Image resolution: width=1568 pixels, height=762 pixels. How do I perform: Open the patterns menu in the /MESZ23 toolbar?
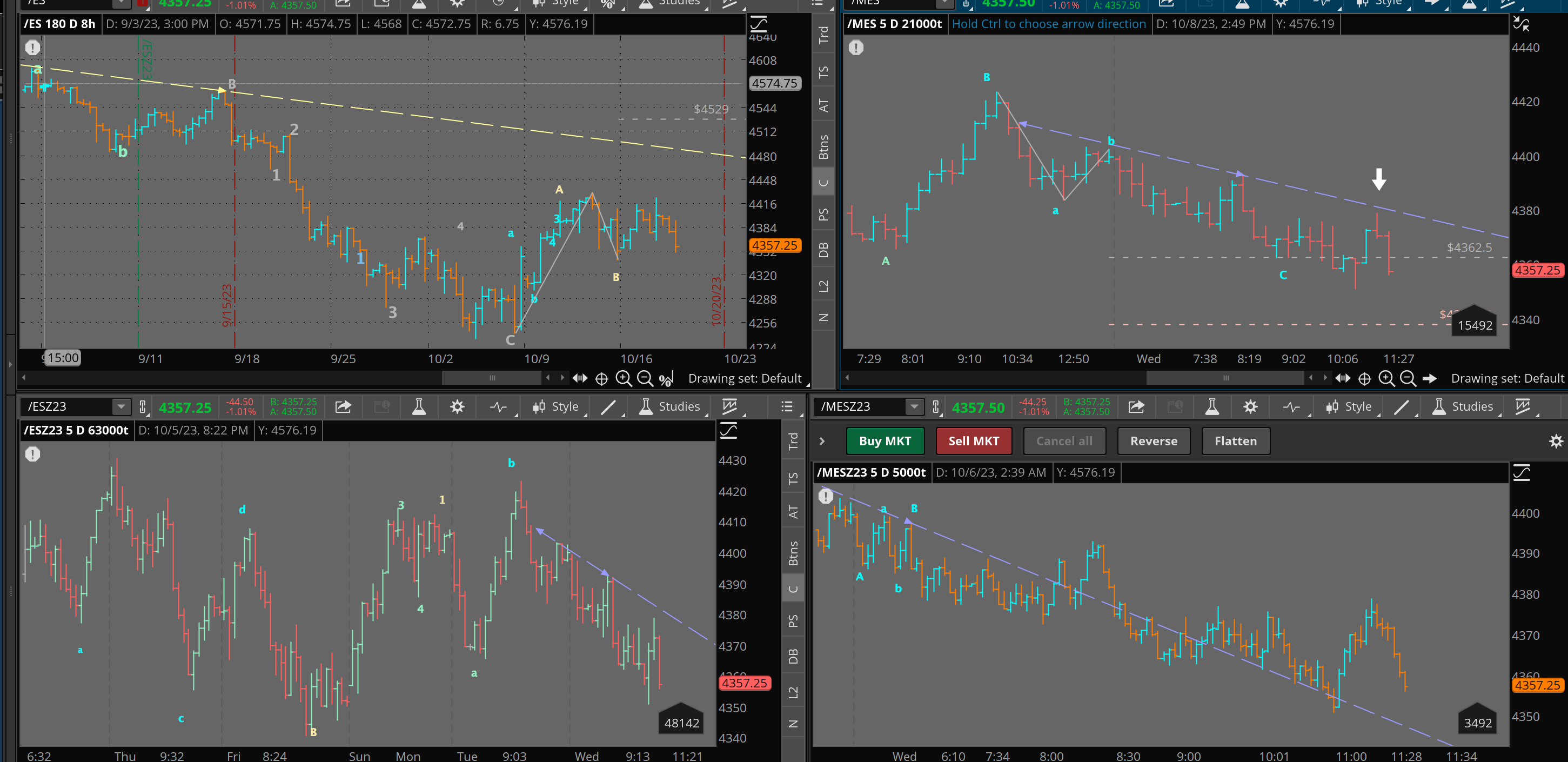coord(1523,406)
